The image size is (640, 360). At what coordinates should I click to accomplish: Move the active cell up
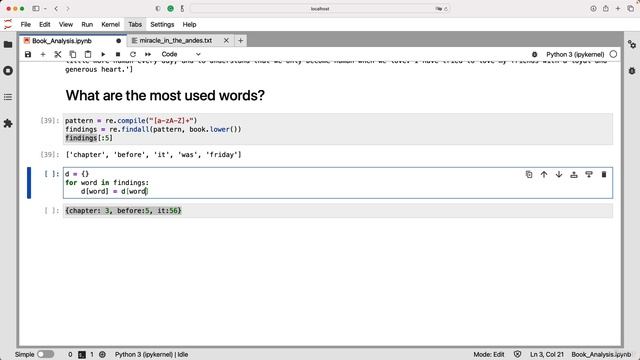pos(544,175)
